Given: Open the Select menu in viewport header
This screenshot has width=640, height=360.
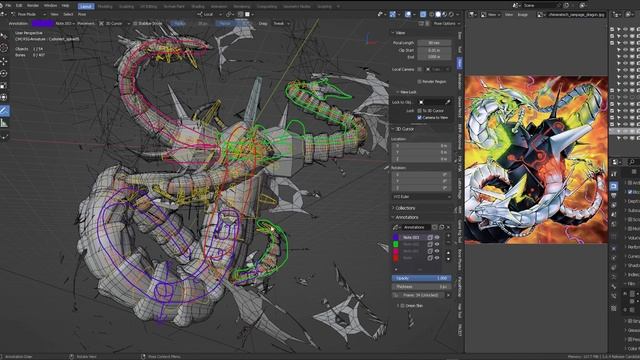Looking at the screenshot, I should click(68, 14).
